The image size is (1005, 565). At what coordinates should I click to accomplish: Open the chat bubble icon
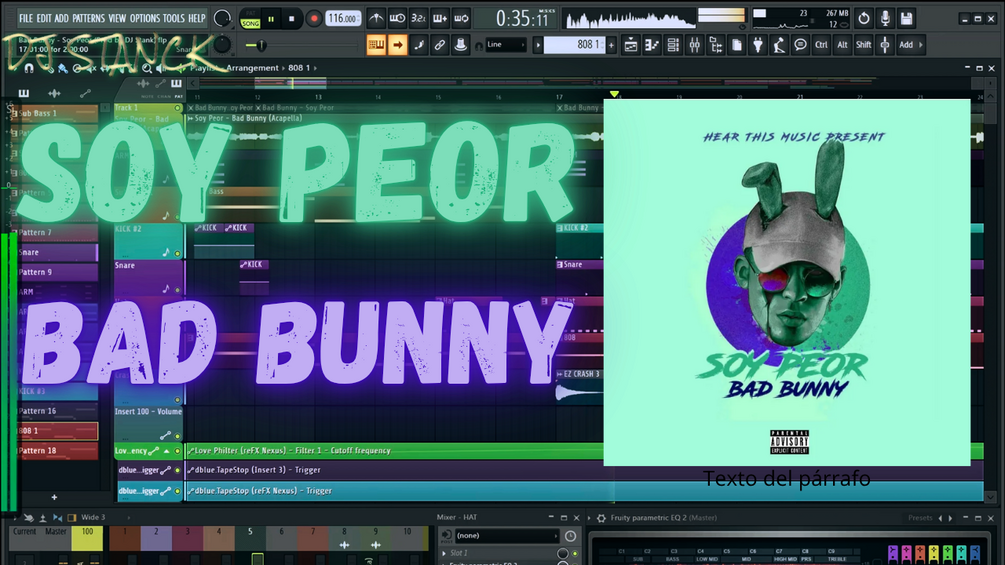800,45
